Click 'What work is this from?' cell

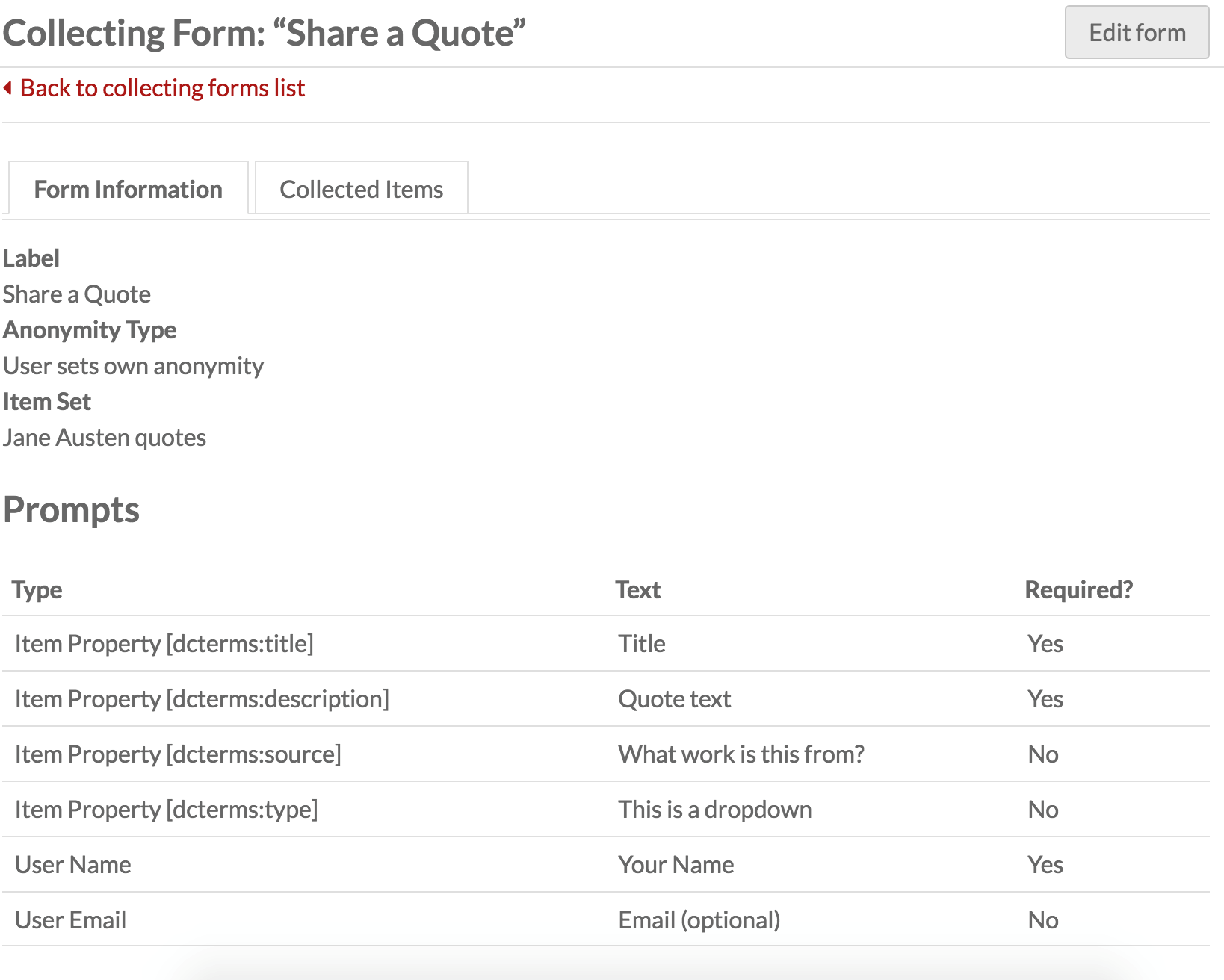tap(741, 754)
